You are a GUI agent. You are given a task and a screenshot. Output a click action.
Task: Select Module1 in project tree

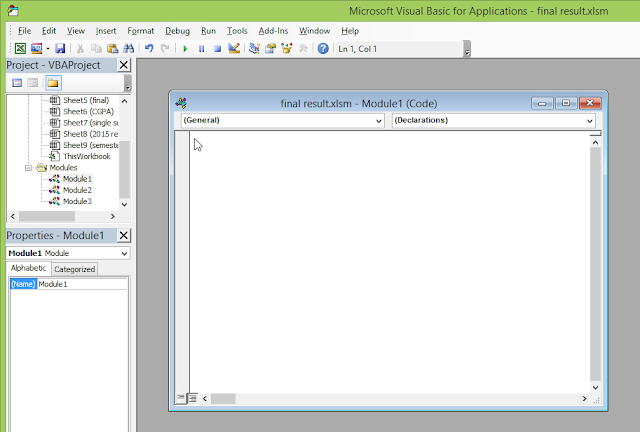[x=78, y=179]
